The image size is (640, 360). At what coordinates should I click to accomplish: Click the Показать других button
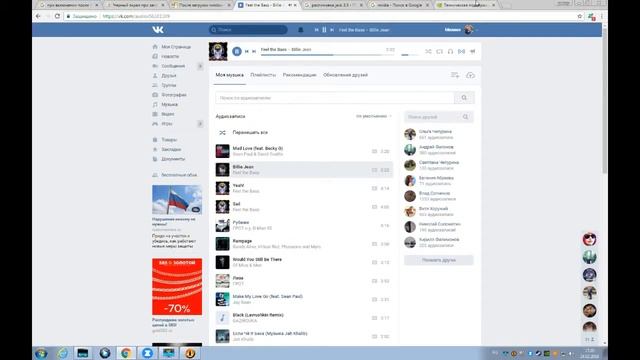439,260
